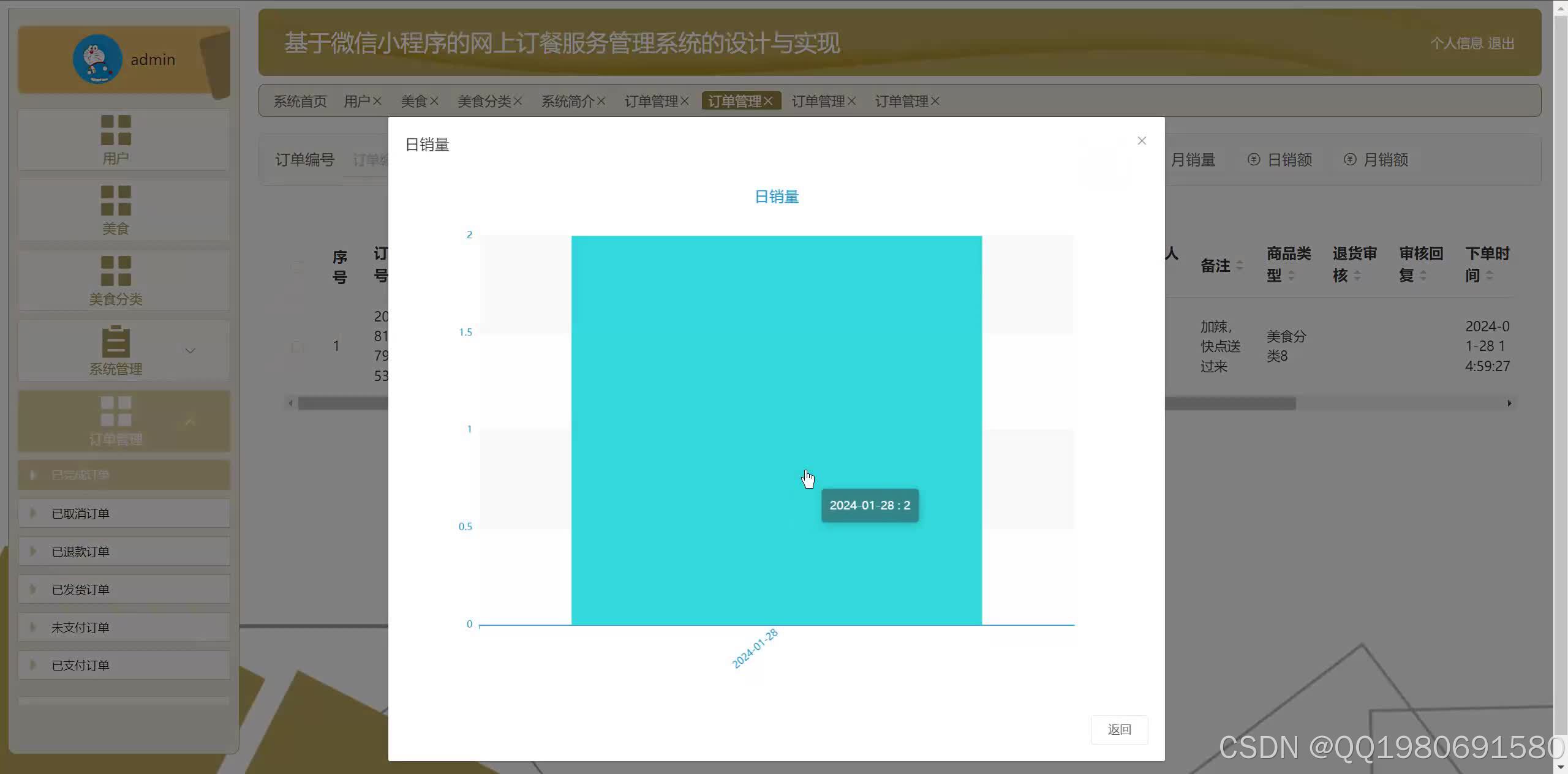Click the table's horizontal scrollbar right arrow

1509,403
